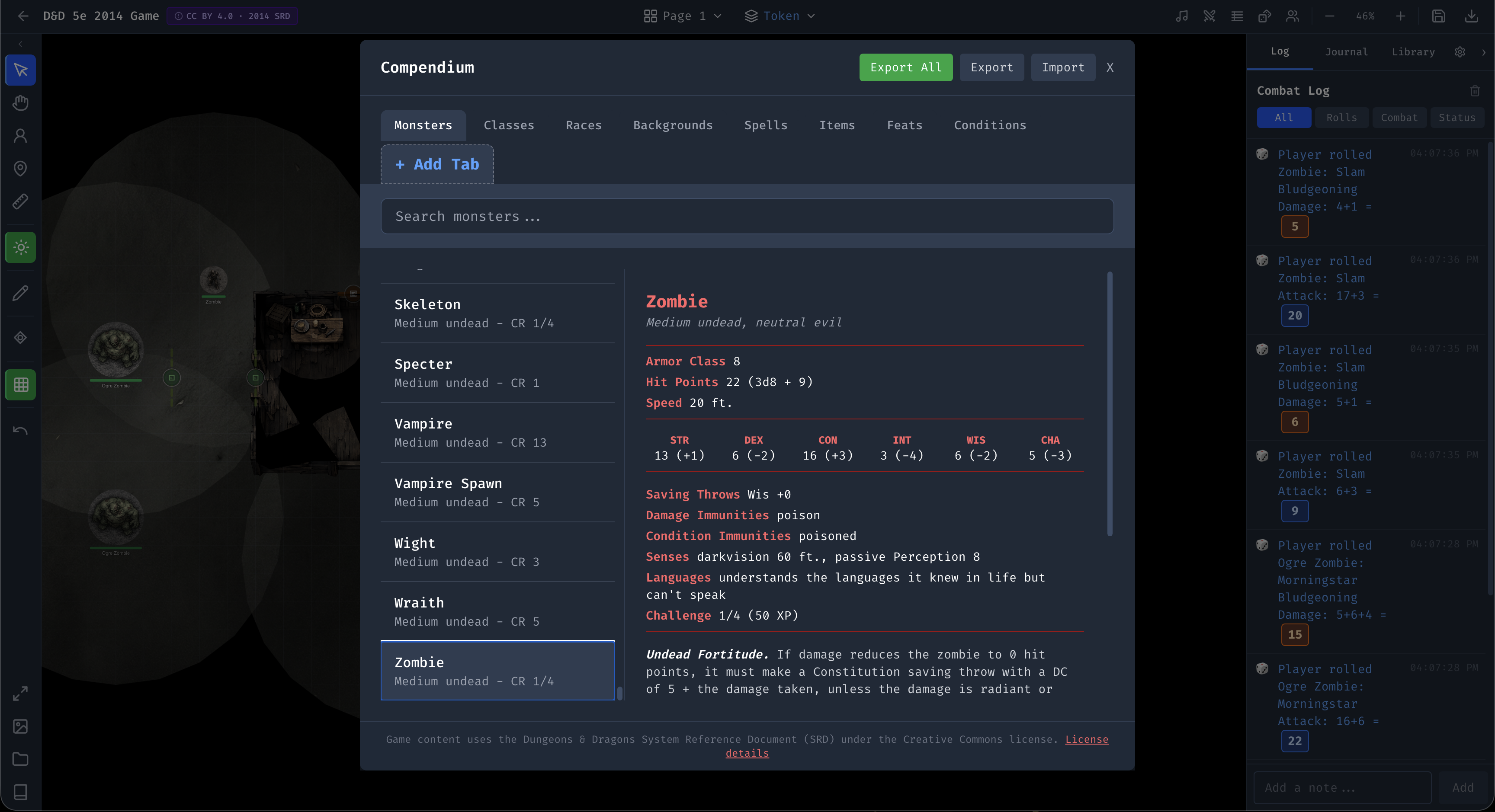Close the Compendium dialog with X

coord(1110,67)
